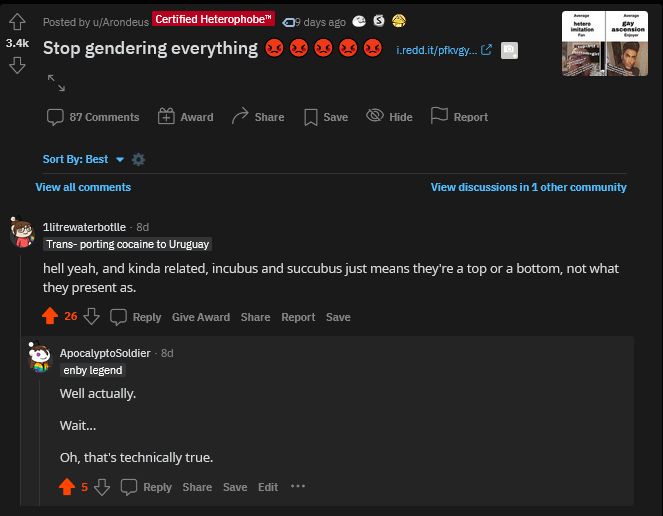
Task: Downvote the main post
Action: [x=17, y=66]
